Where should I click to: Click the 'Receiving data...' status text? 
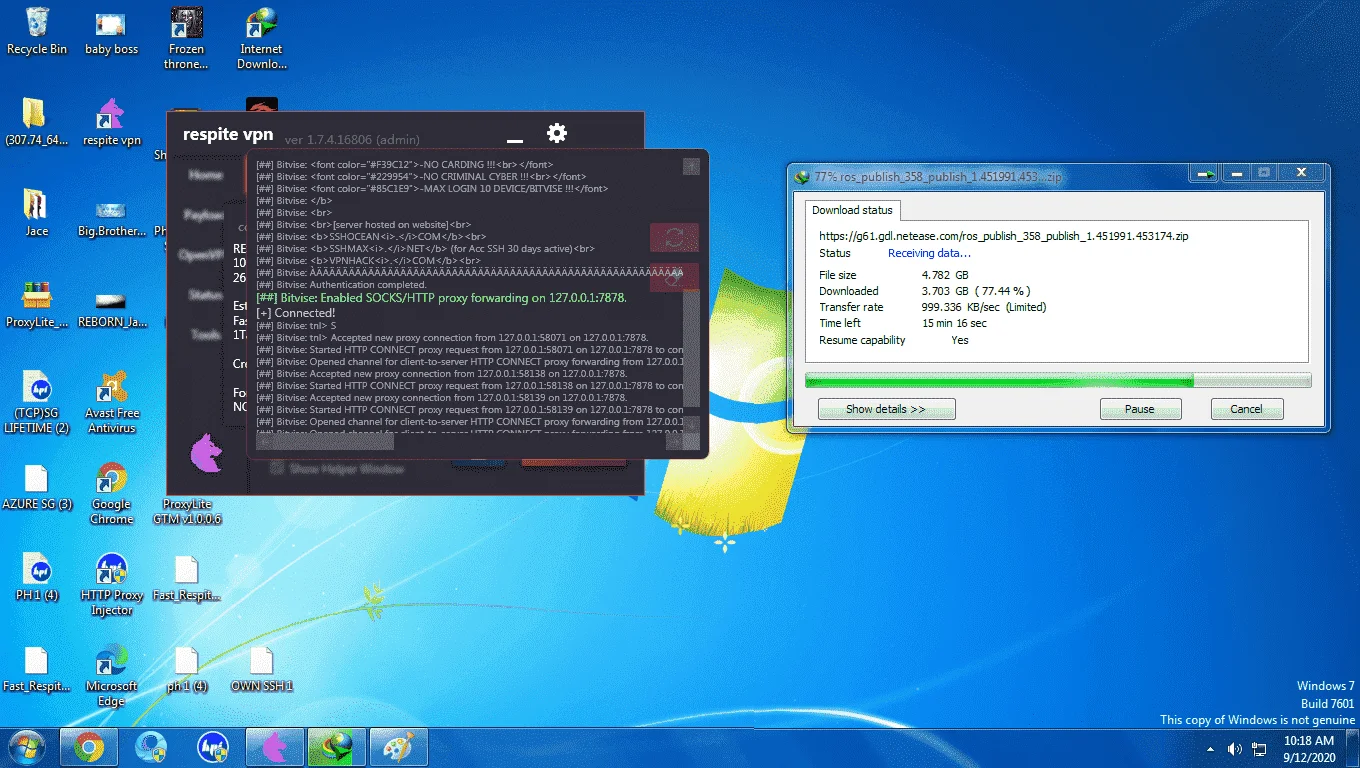[929, 254]
